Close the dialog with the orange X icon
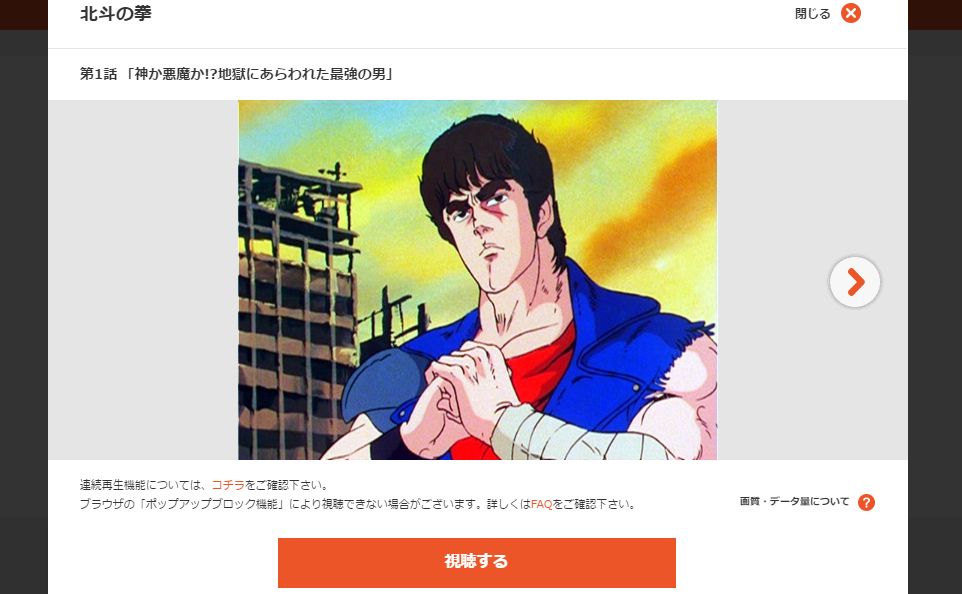This screenshot has width=962, height=594. click(850, 13)
